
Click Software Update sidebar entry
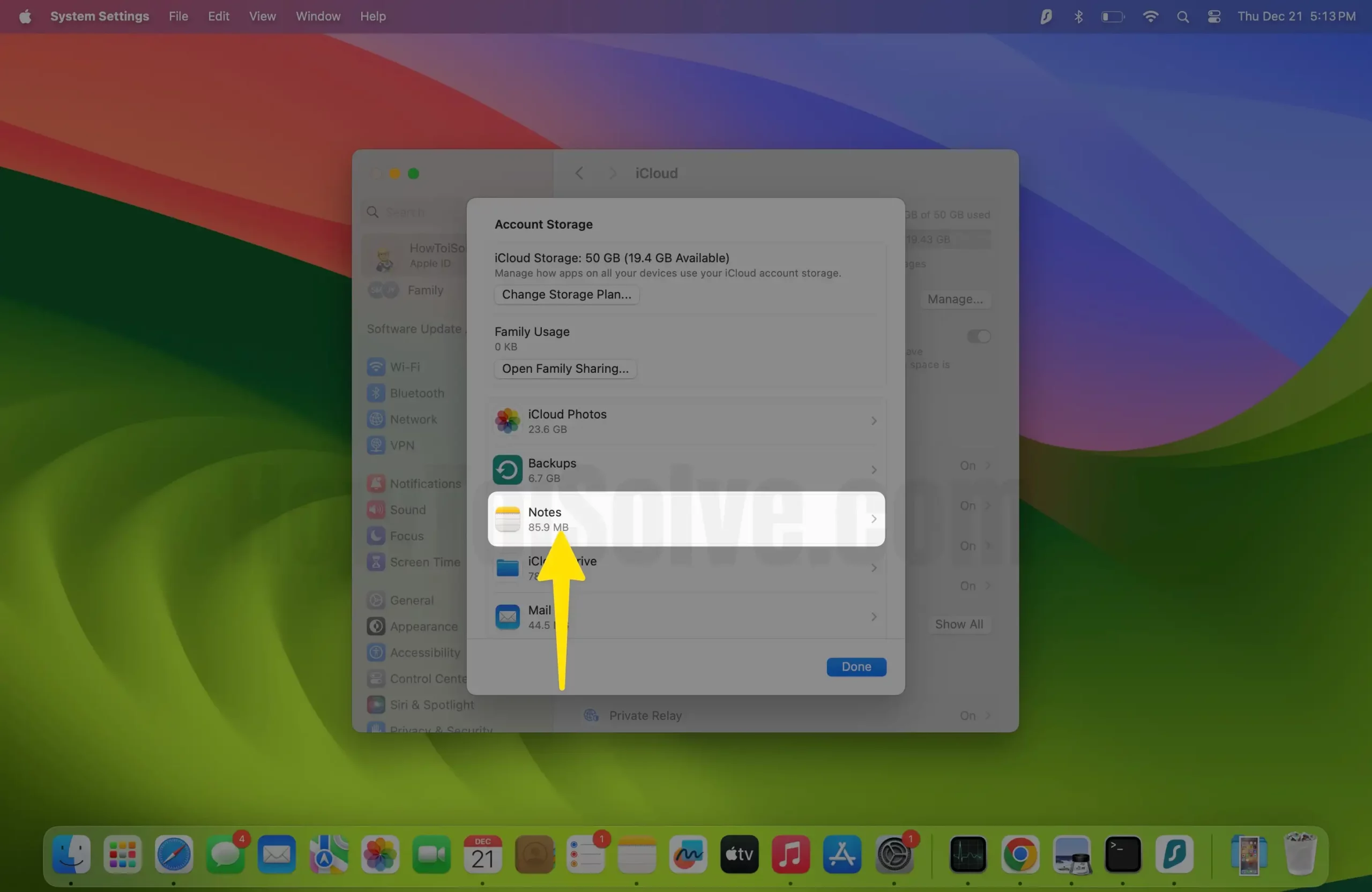pyautogui.click(x=415, y=329)
